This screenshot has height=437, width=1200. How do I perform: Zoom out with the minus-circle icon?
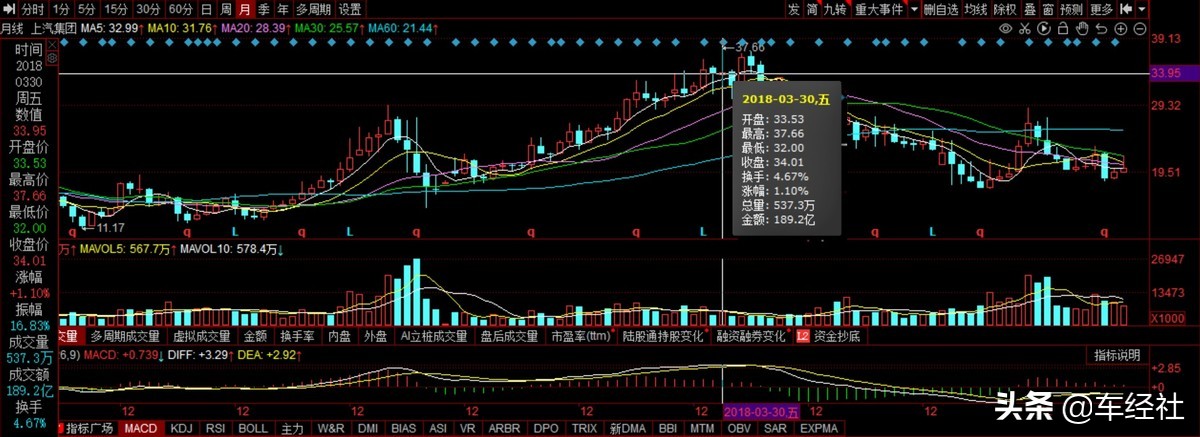point(1140,29)
